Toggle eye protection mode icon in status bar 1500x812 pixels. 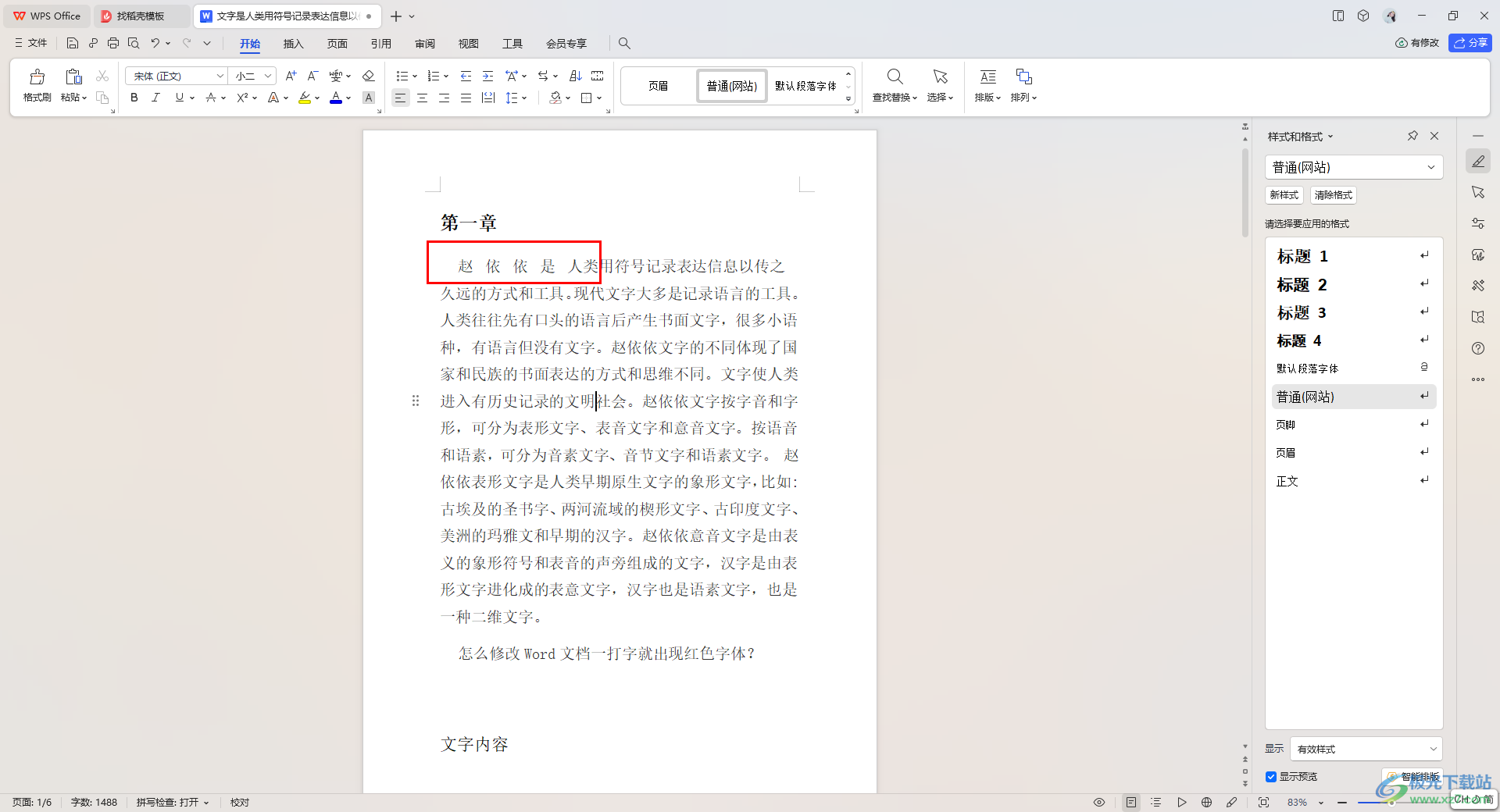click(1099, 802)
